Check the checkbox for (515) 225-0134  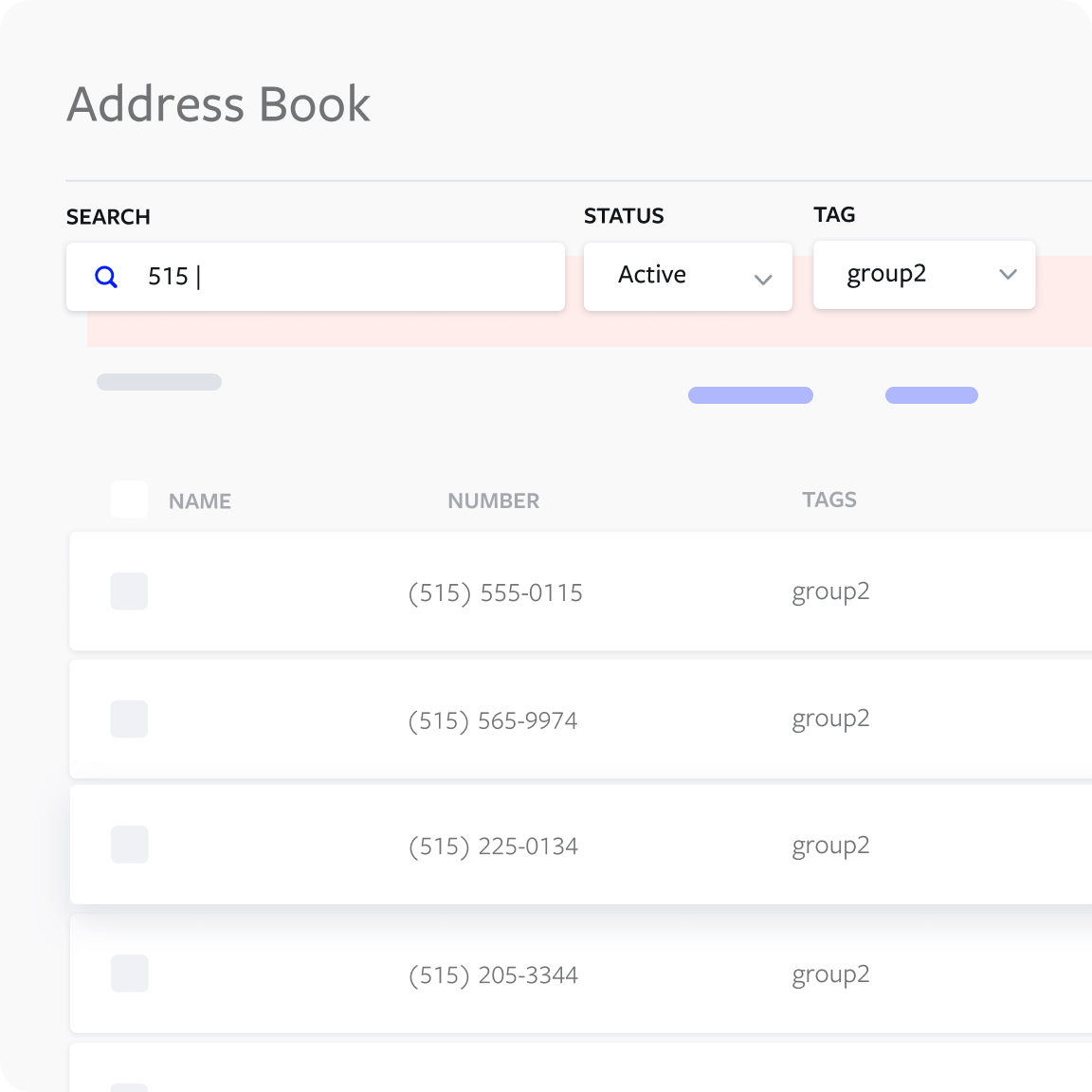(129, 844)
